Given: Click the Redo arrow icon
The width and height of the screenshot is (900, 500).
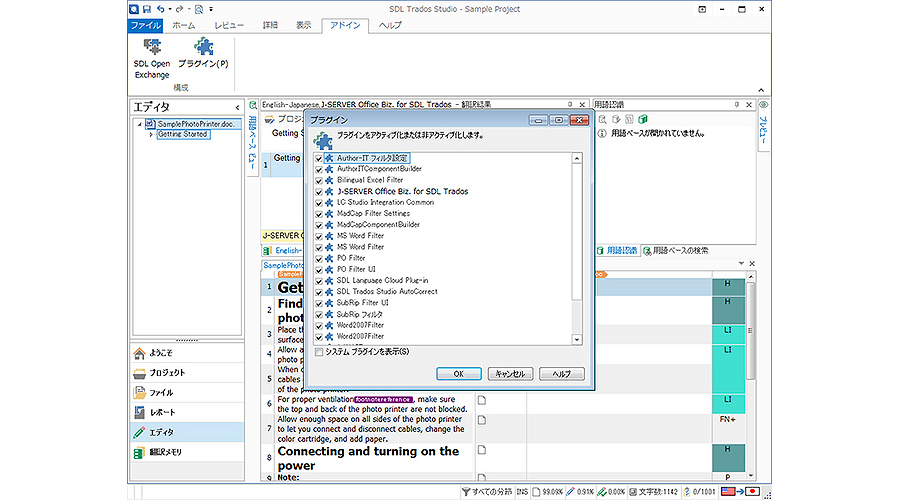Looking at the screenshot, I should click(x=180, y=9).
